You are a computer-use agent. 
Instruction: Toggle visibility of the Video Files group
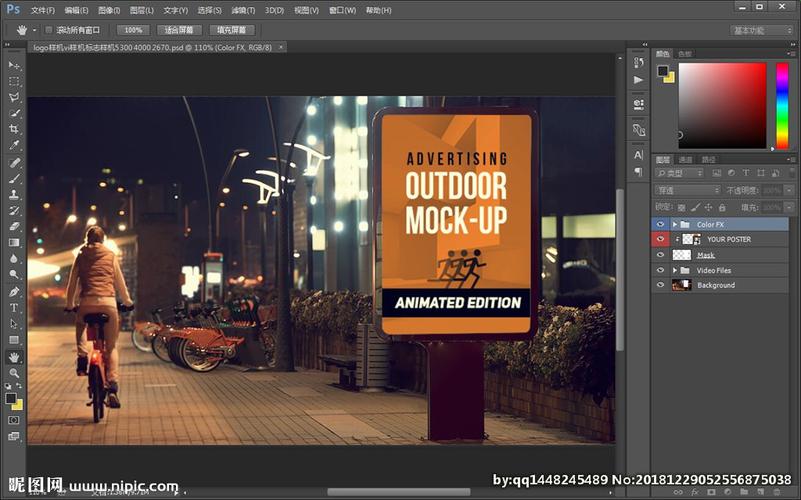[660, 270]
